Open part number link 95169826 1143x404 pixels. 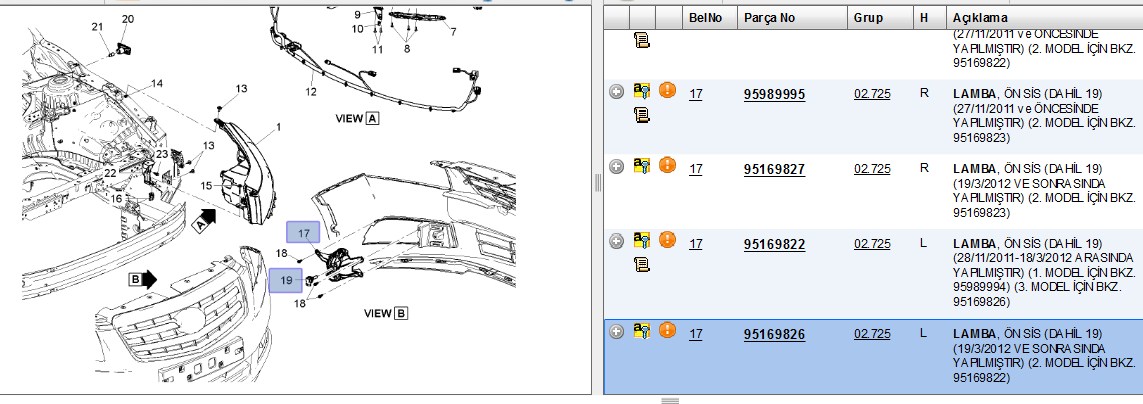(774, 335)
